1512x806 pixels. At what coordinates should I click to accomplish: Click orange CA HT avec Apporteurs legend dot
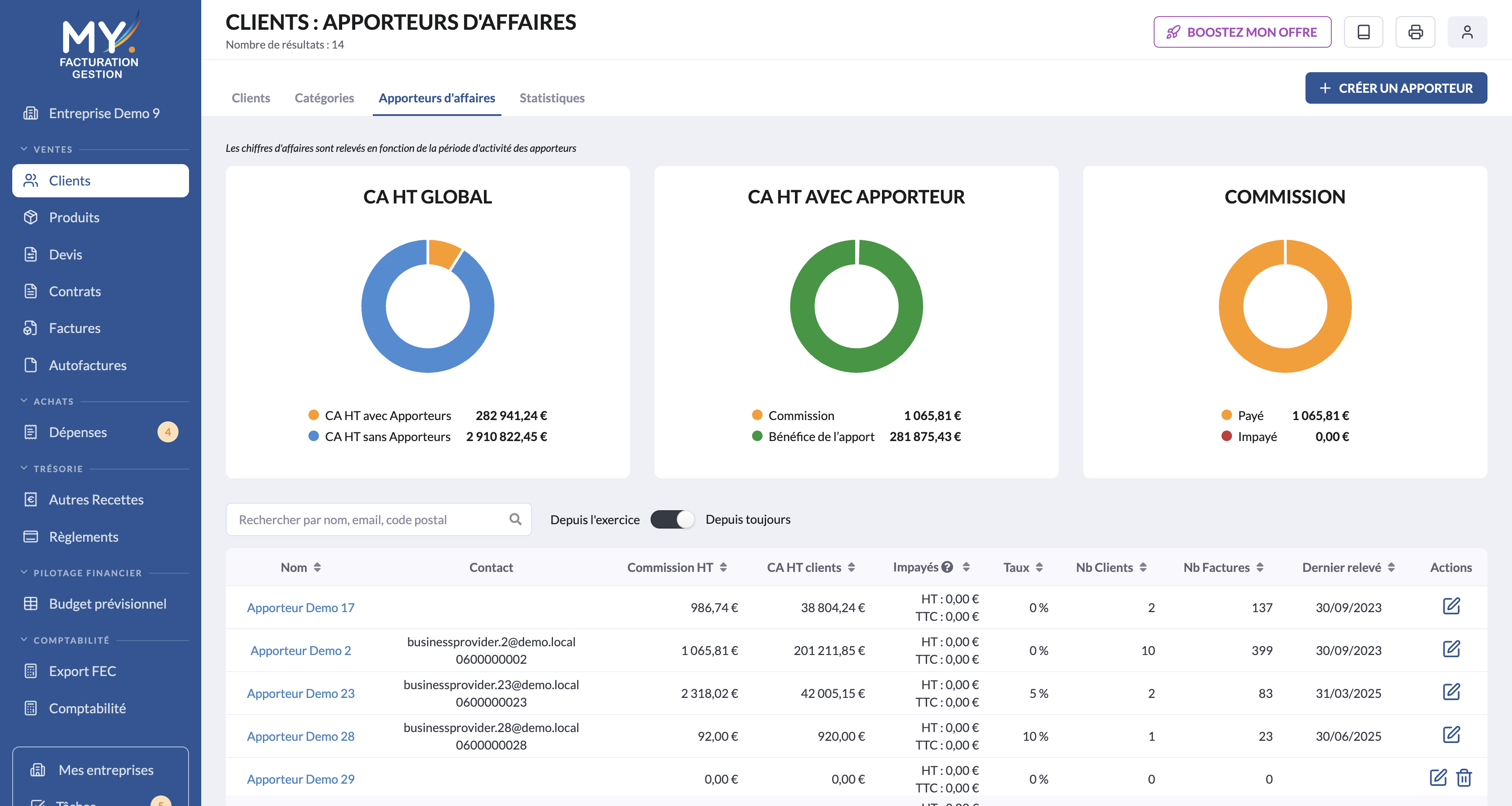click(313, 414)
